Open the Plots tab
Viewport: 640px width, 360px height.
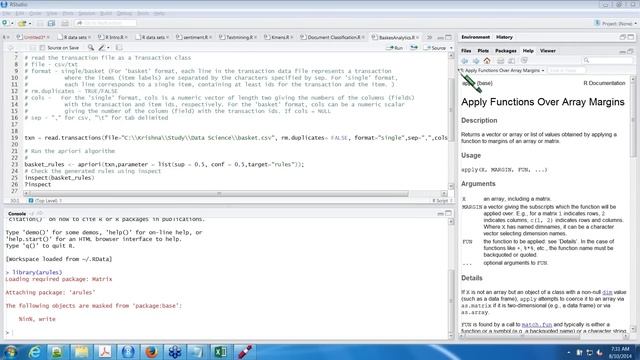483,51
